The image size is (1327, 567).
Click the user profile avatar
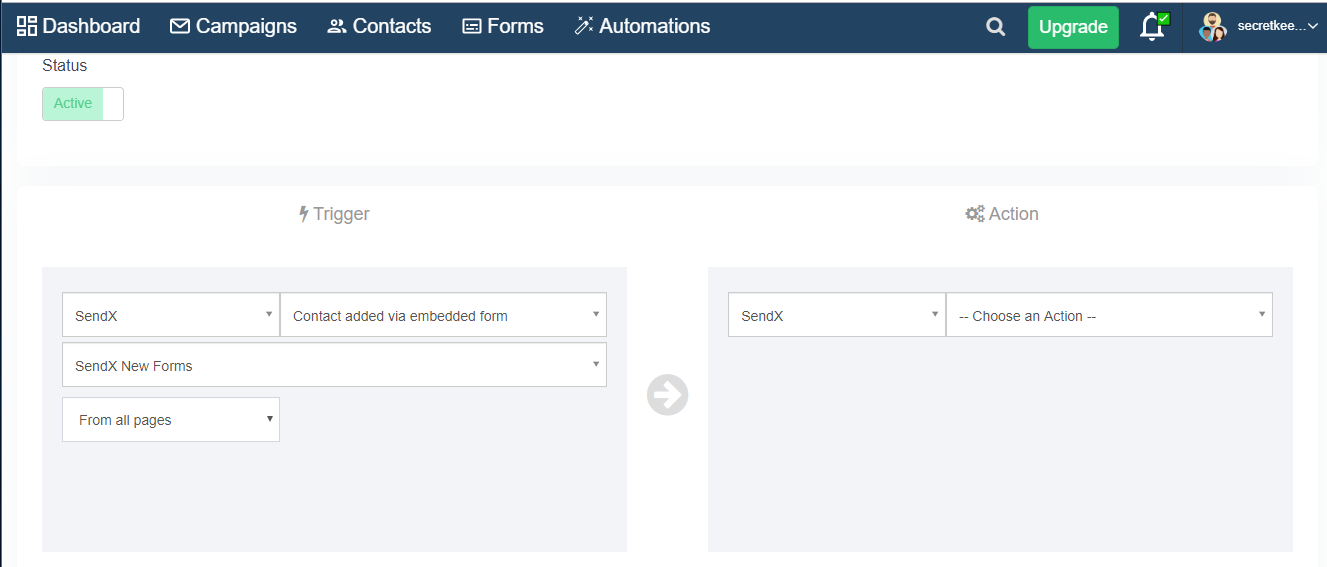(x=1213, y=27)
